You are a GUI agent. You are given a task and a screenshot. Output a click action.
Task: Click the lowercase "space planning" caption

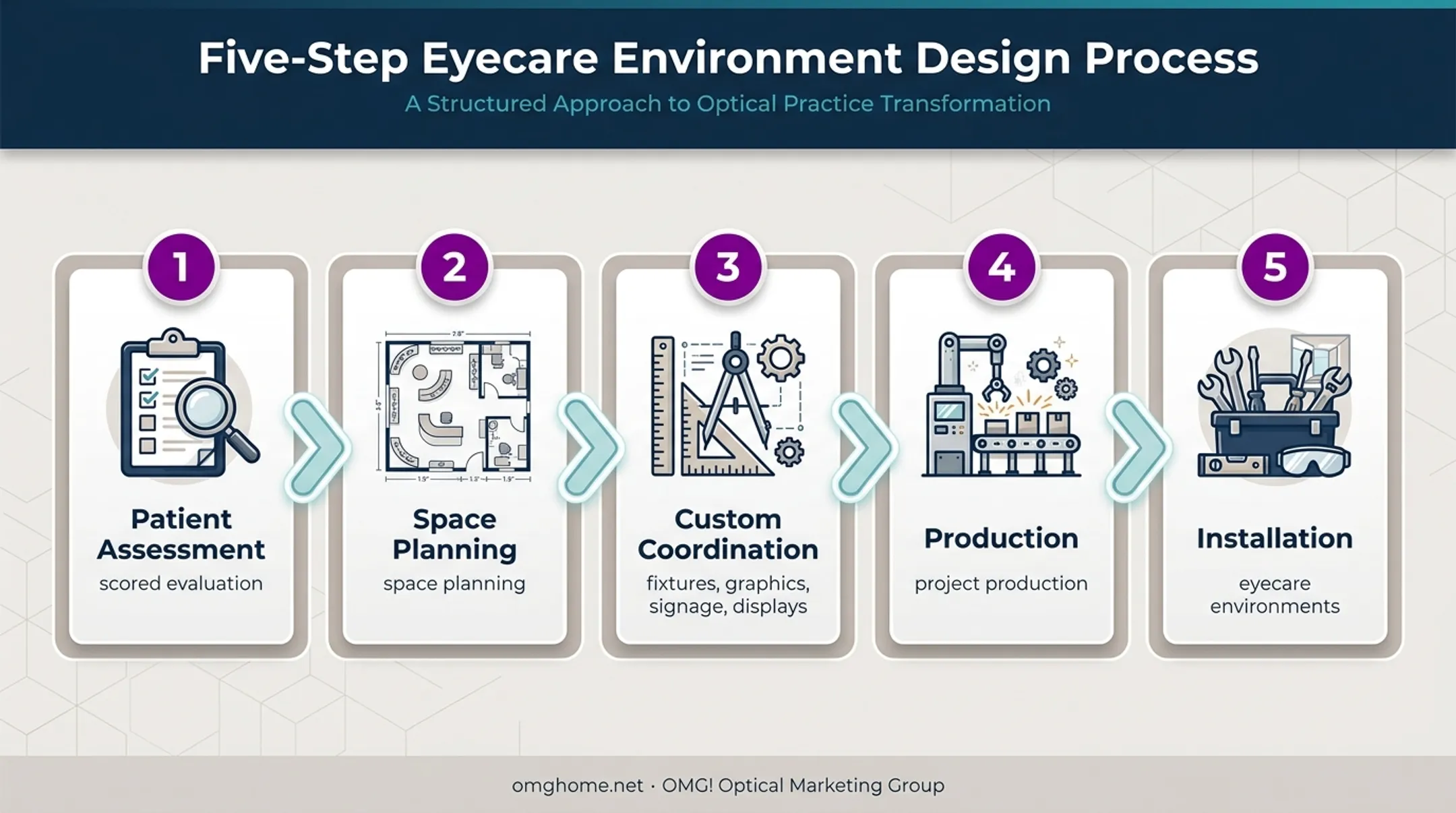click(x=455, y=584)
